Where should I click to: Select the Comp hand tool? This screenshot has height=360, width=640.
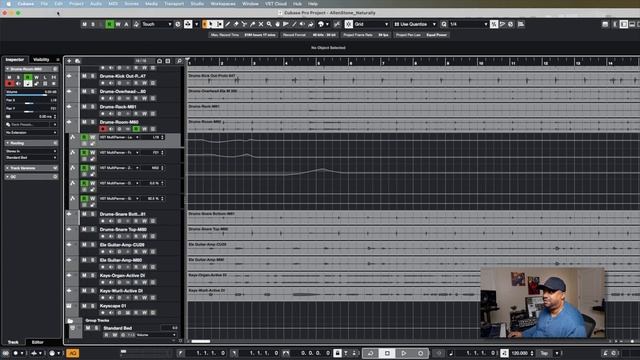(x=278, y=24)
